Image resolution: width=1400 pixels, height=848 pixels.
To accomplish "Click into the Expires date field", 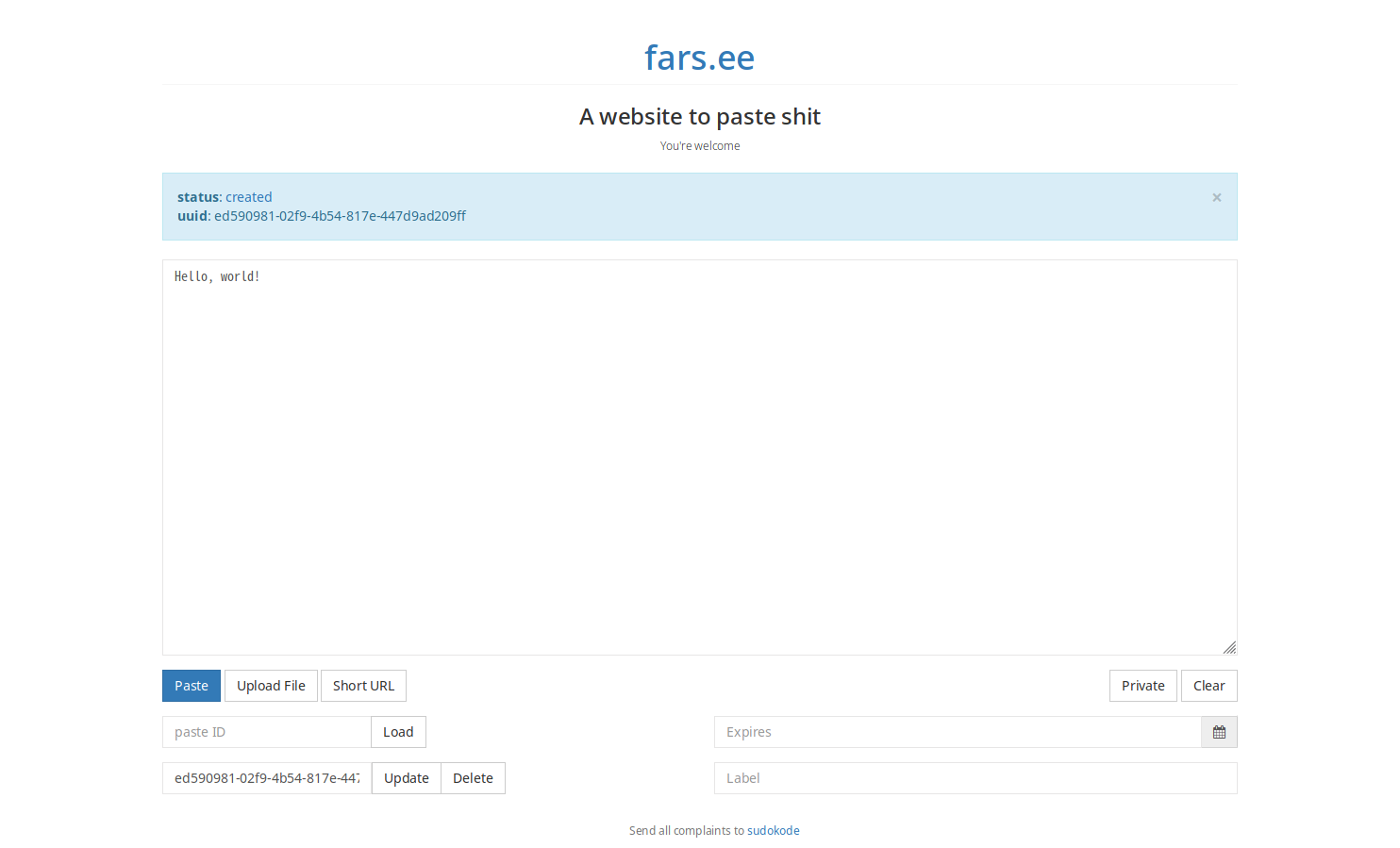I will point(957,732).
